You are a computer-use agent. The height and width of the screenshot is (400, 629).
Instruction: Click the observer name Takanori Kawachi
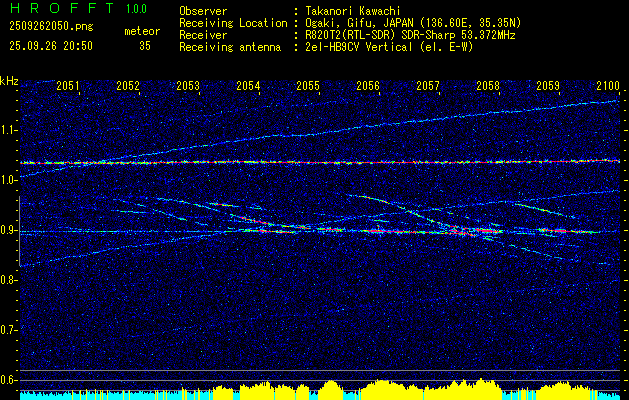(x=353, y=12)
